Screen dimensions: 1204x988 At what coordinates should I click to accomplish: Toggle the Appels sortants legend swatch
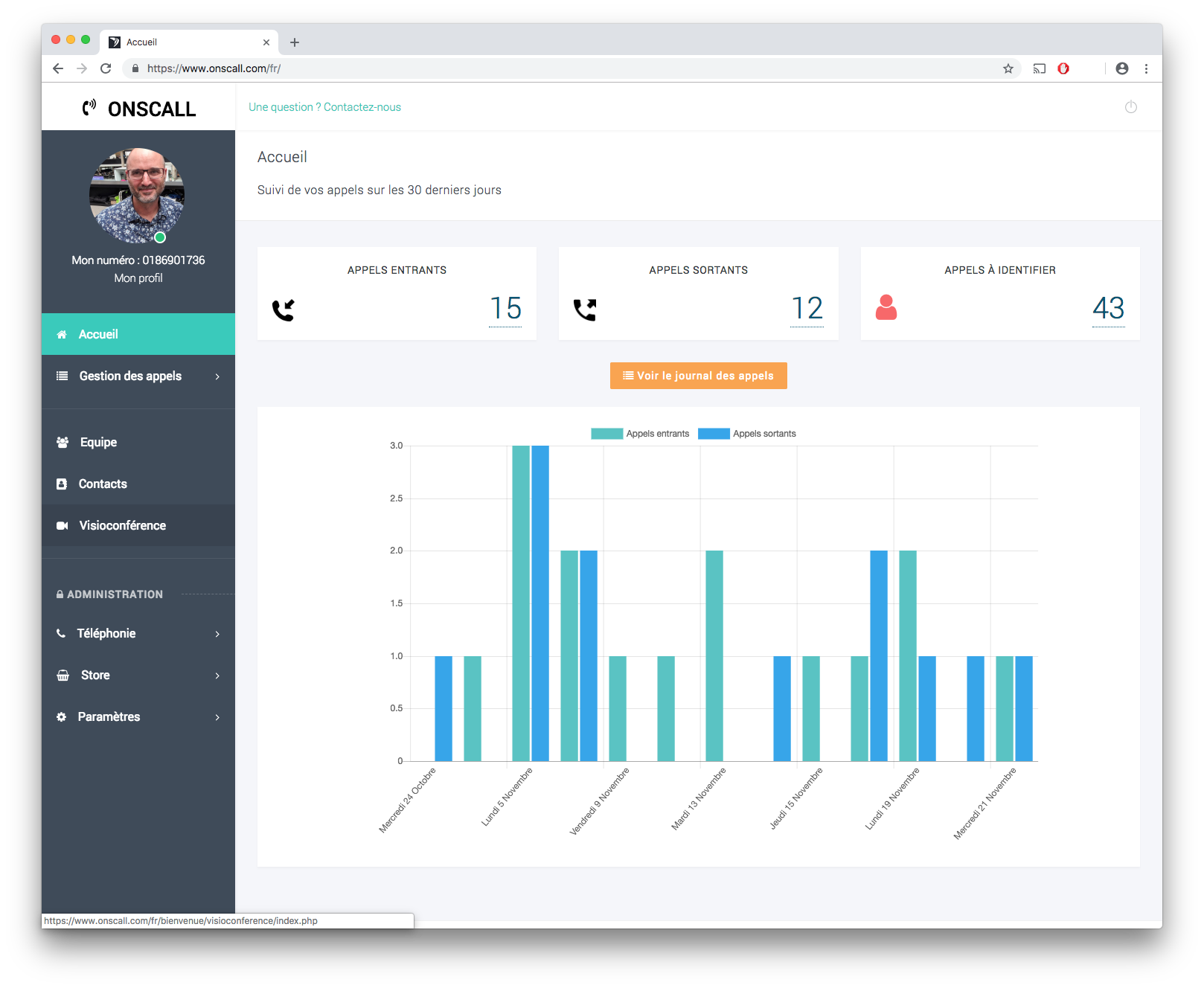click(x=714, y=434)
